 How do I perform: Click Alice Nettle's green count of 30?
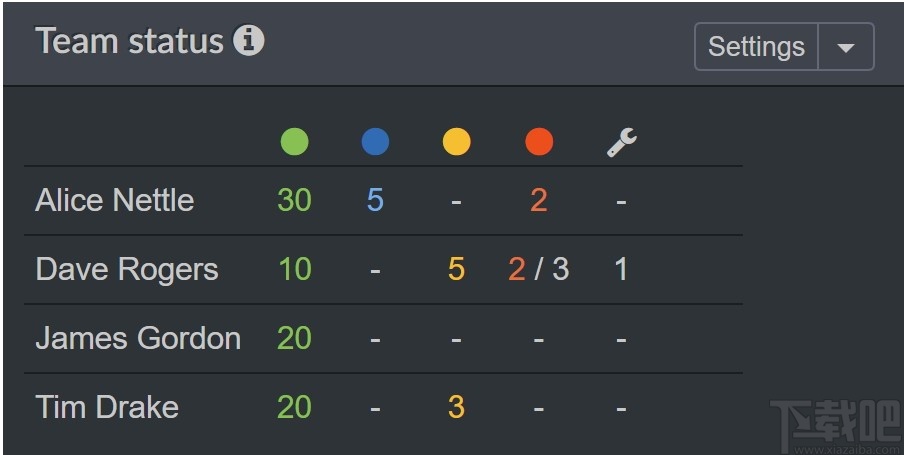pos(294,200)
